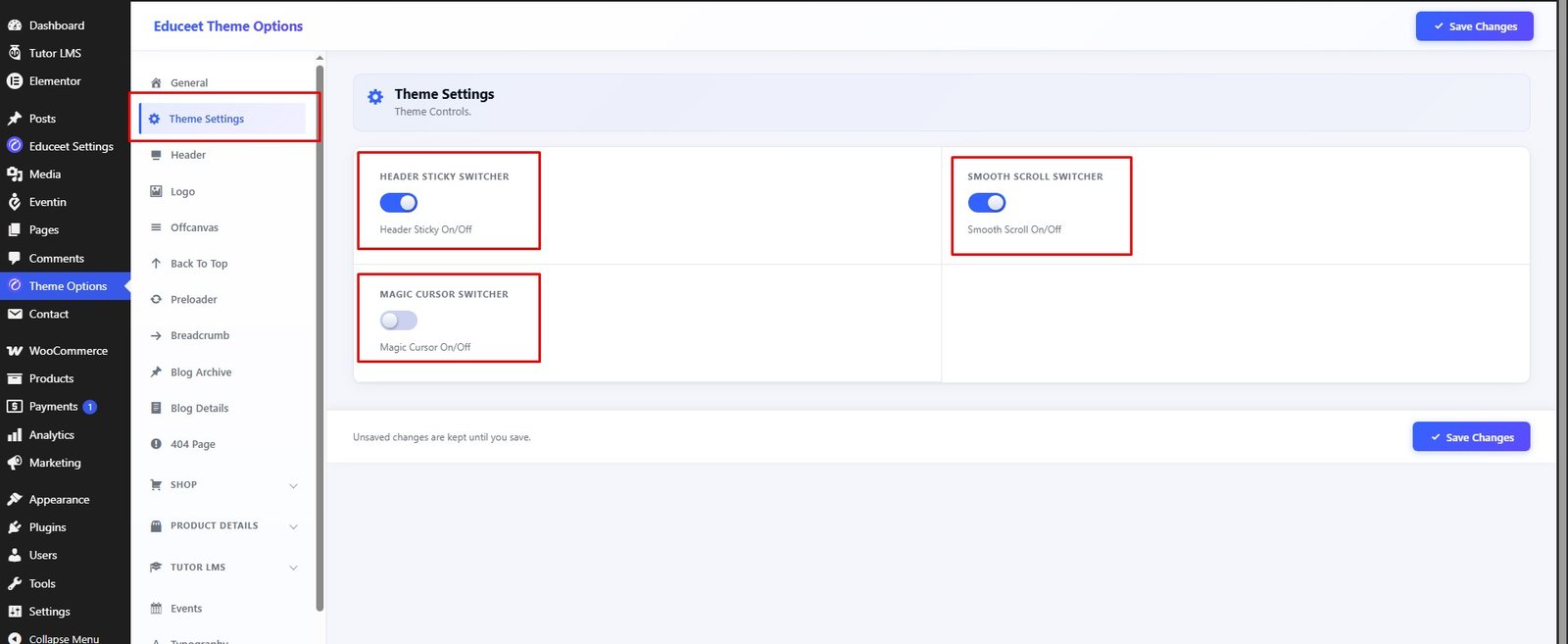Open WordPress Settings menu item

pyautogui.click(x=65, y=612)
